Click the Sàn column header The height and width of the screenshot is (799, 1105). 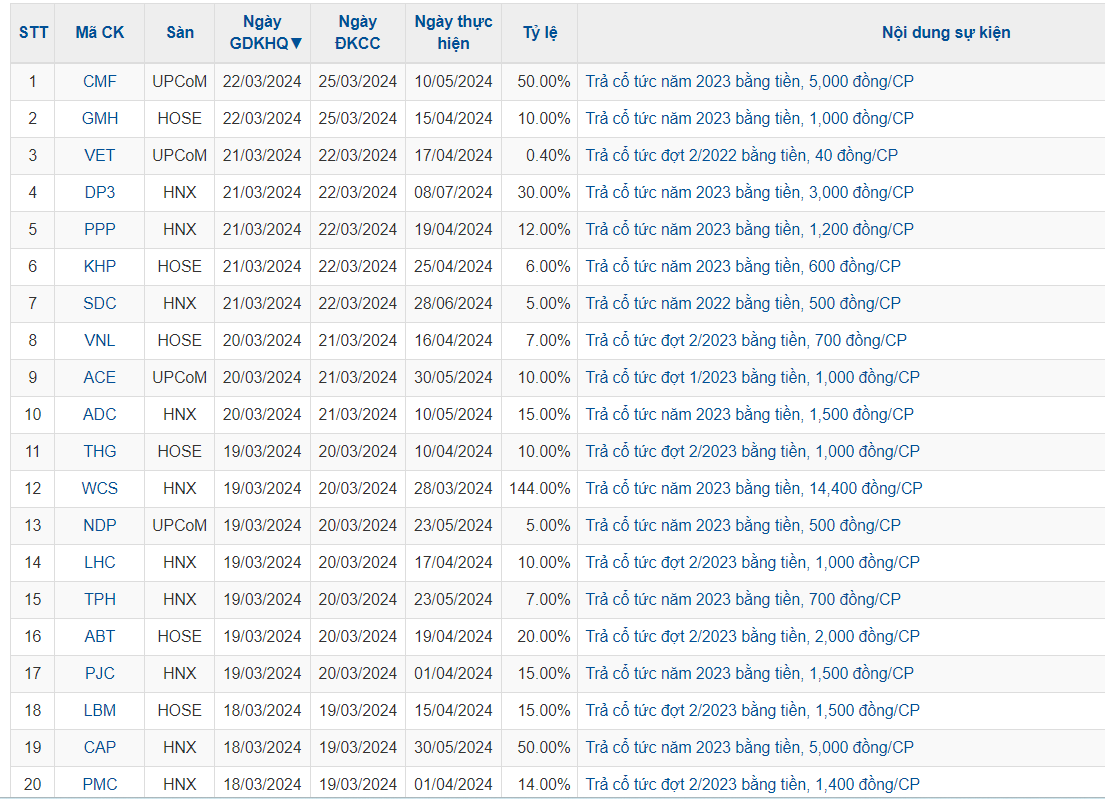[180, 32]
